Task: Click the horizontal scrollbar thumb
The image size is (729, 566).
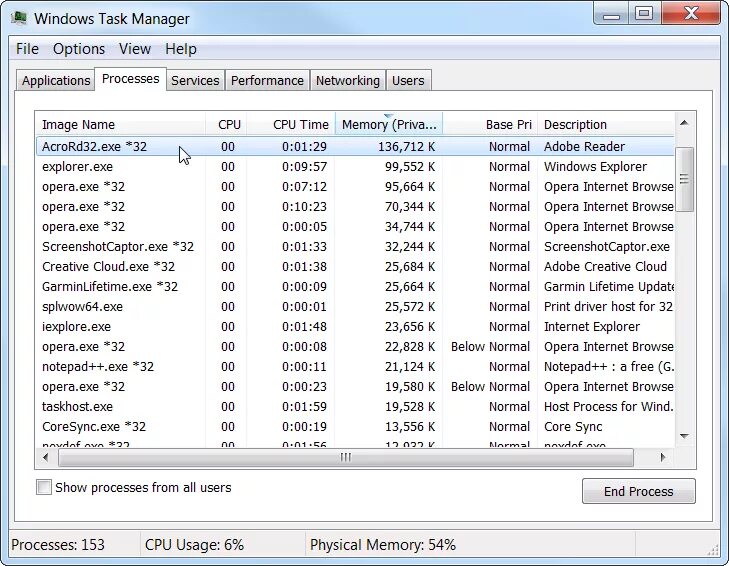Action: 345,457
